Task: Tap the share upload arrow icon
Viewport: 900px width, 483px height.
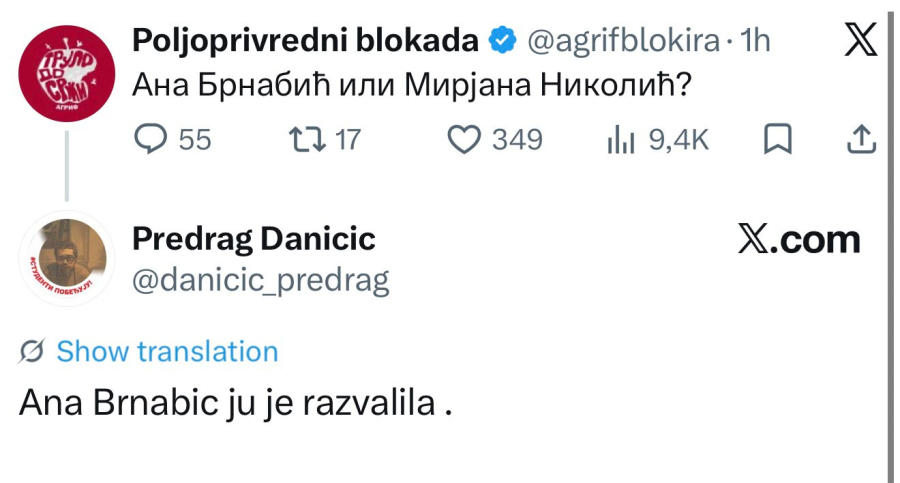Action: 862,140
